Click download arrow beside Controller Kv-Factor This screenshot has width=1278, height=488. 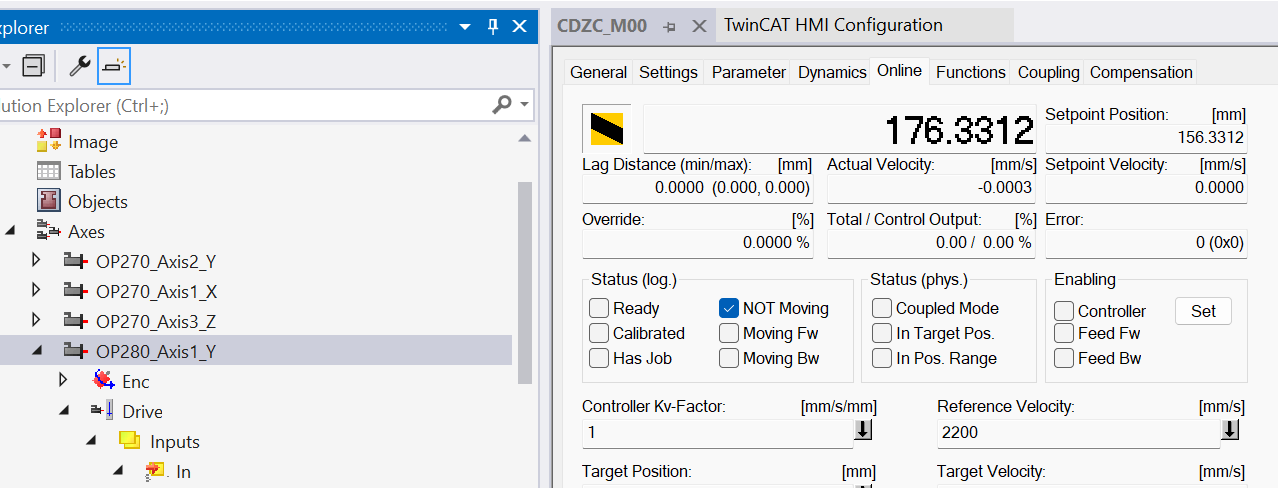863,430
